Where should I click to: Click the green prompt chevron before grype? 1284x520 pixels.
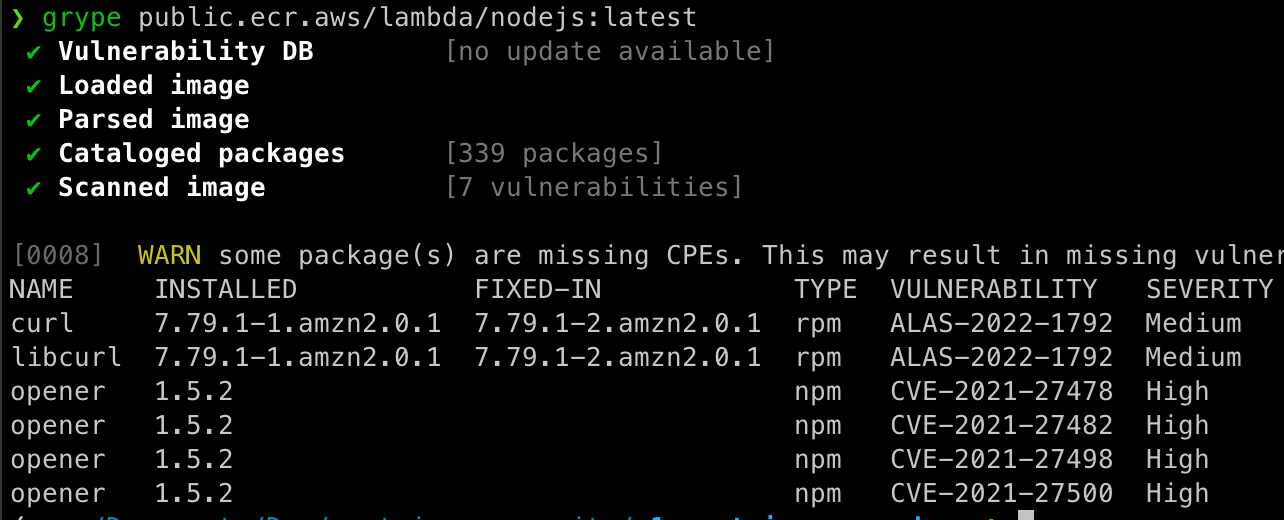[17, 17]
